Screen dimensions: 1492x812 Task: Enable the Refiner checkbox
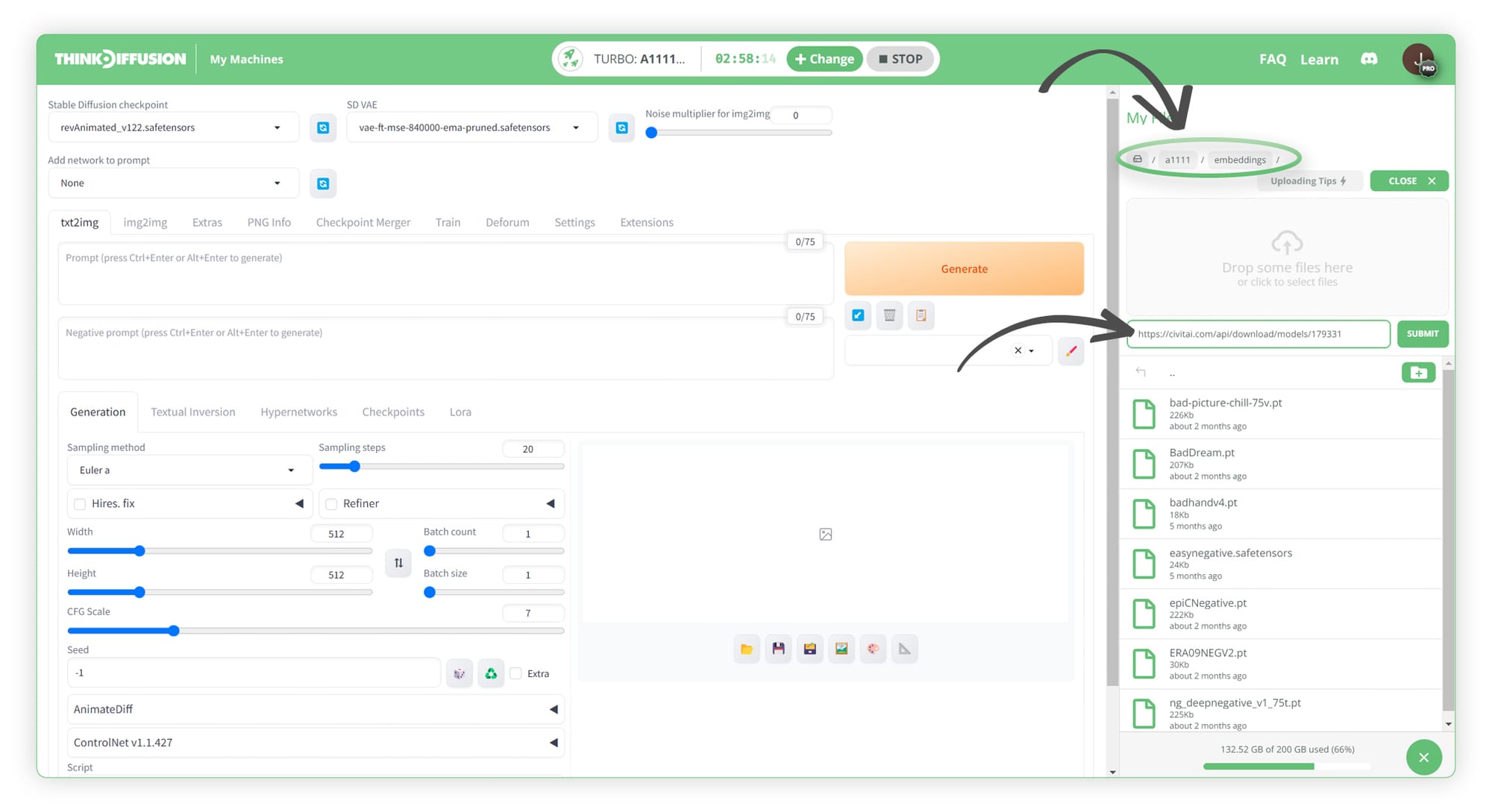click(x=332, y=504)
